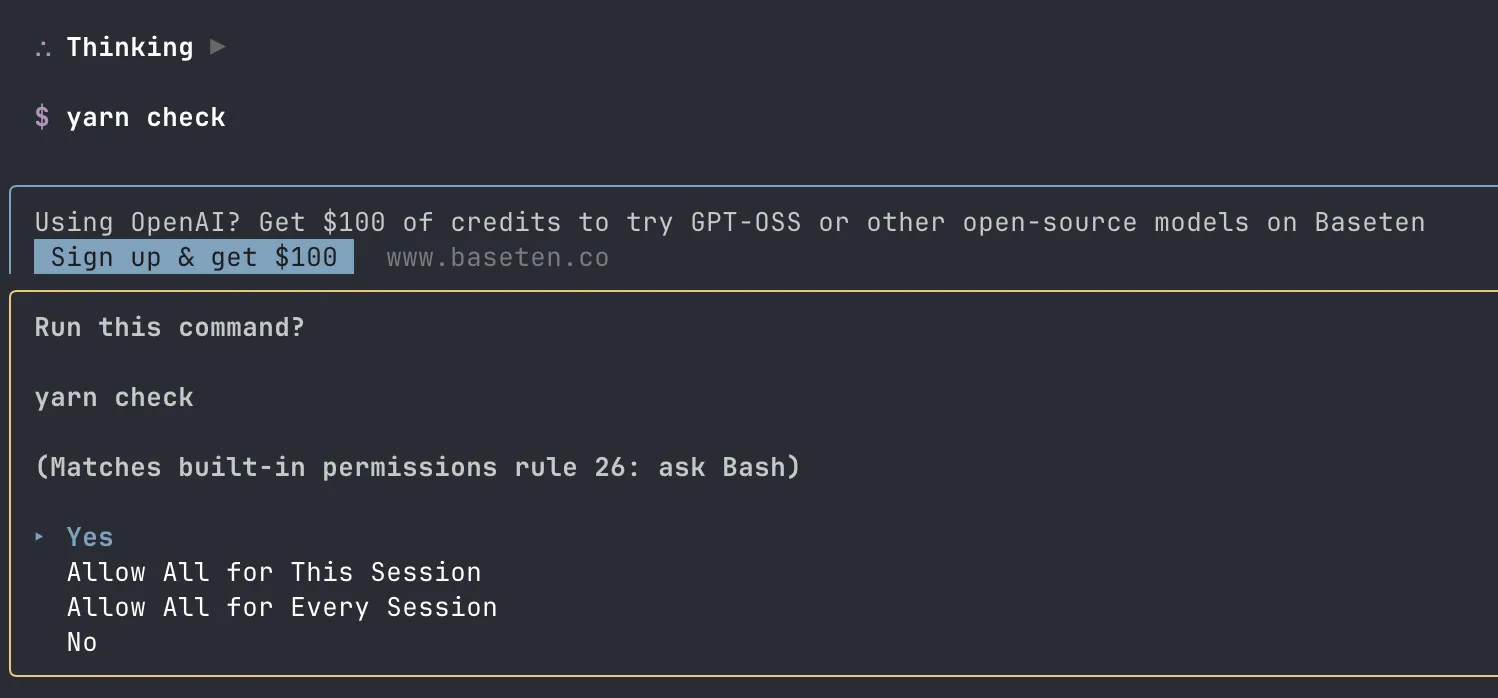This screenshot has height=698, width=1498.
Task: Expand the Thinking section triangle
Action: (218, 47)
